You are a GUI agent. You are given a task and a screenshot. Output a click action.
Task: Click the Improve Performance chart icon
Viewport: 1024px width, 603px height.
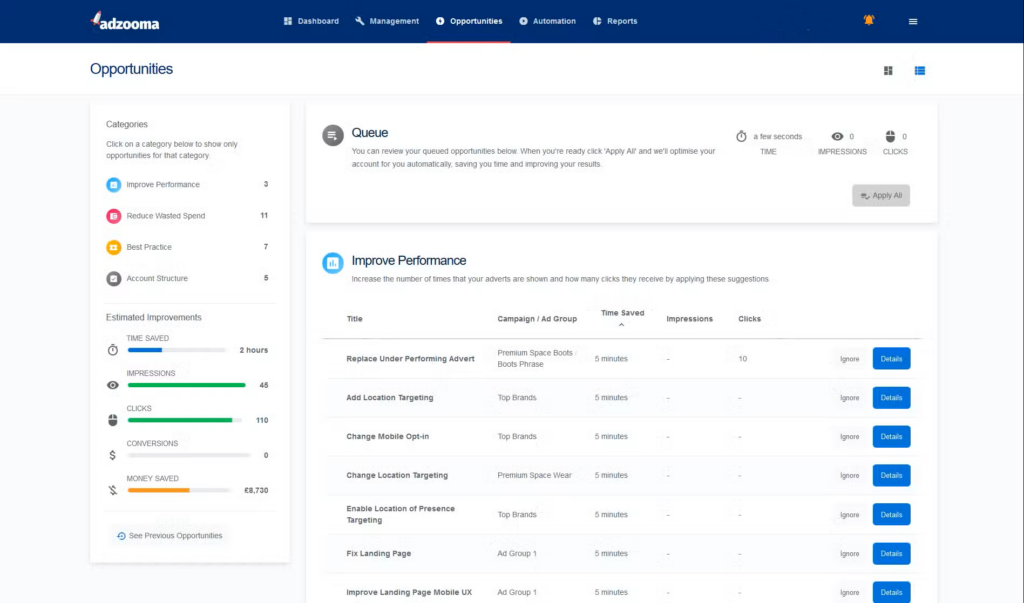tap(332, 263)
